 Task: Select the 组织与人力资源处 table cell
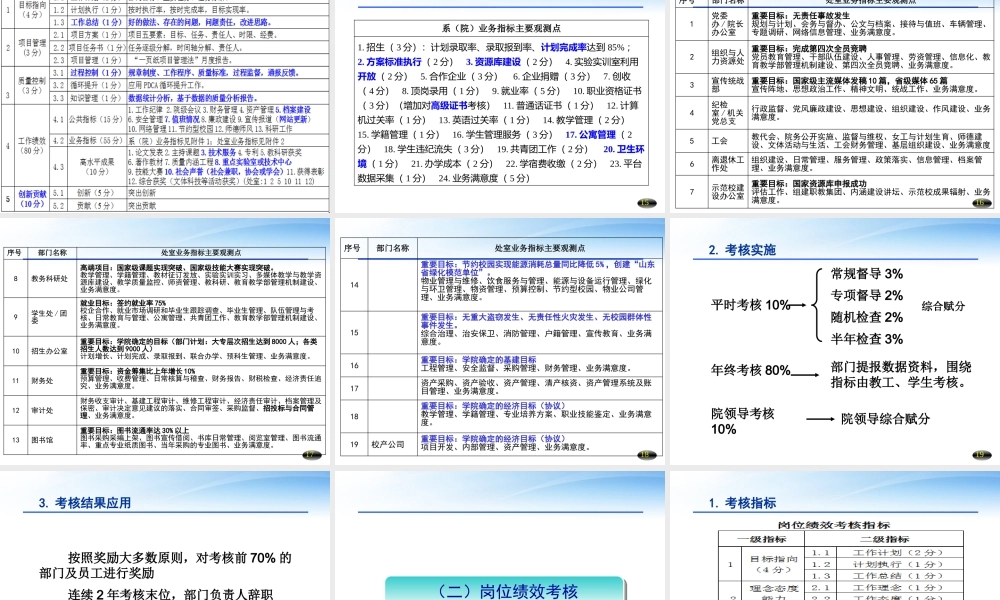coord(728,57)
